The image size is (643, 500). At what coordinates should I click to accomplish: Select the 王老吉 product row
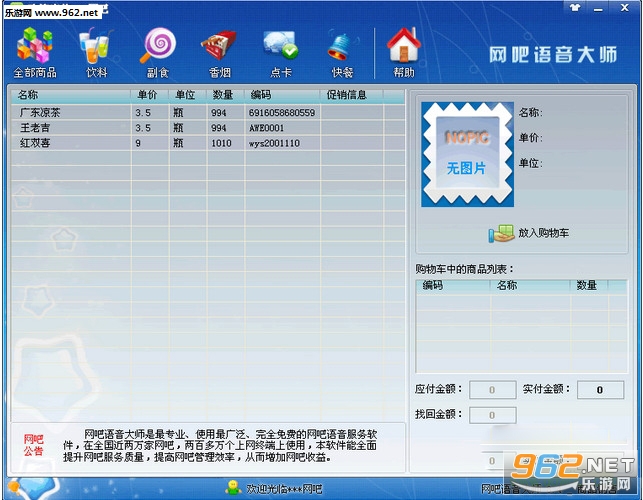(x=207, y=128)
